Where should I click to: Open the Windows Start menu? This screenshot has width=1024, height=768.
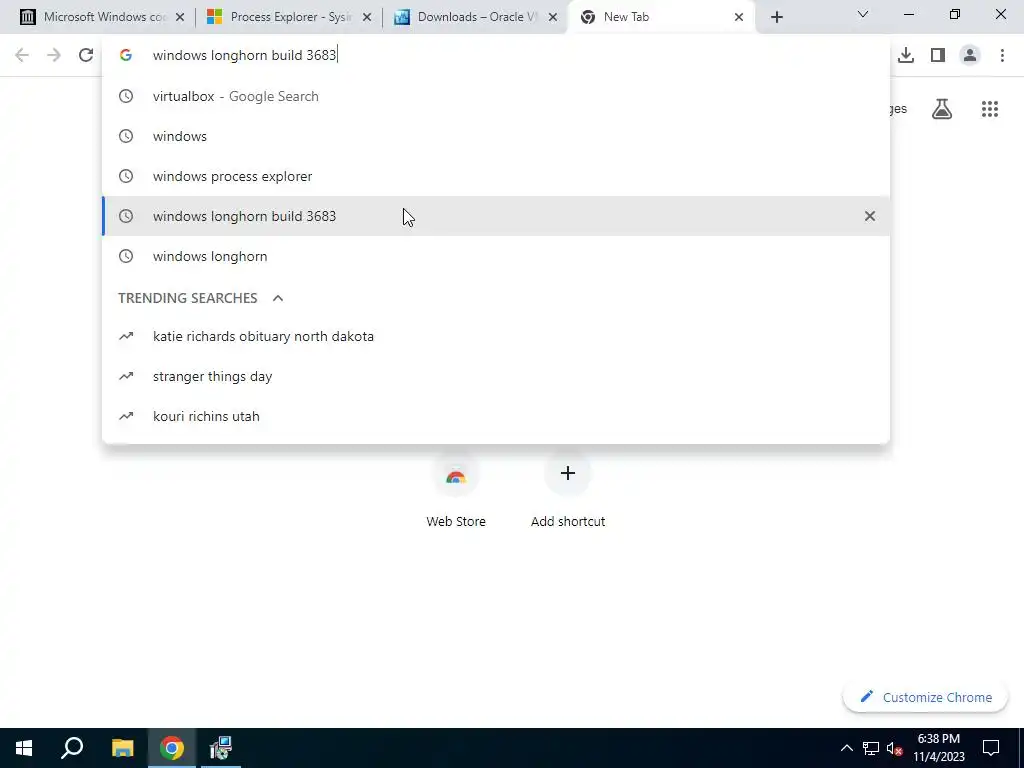tap(24, 748)
